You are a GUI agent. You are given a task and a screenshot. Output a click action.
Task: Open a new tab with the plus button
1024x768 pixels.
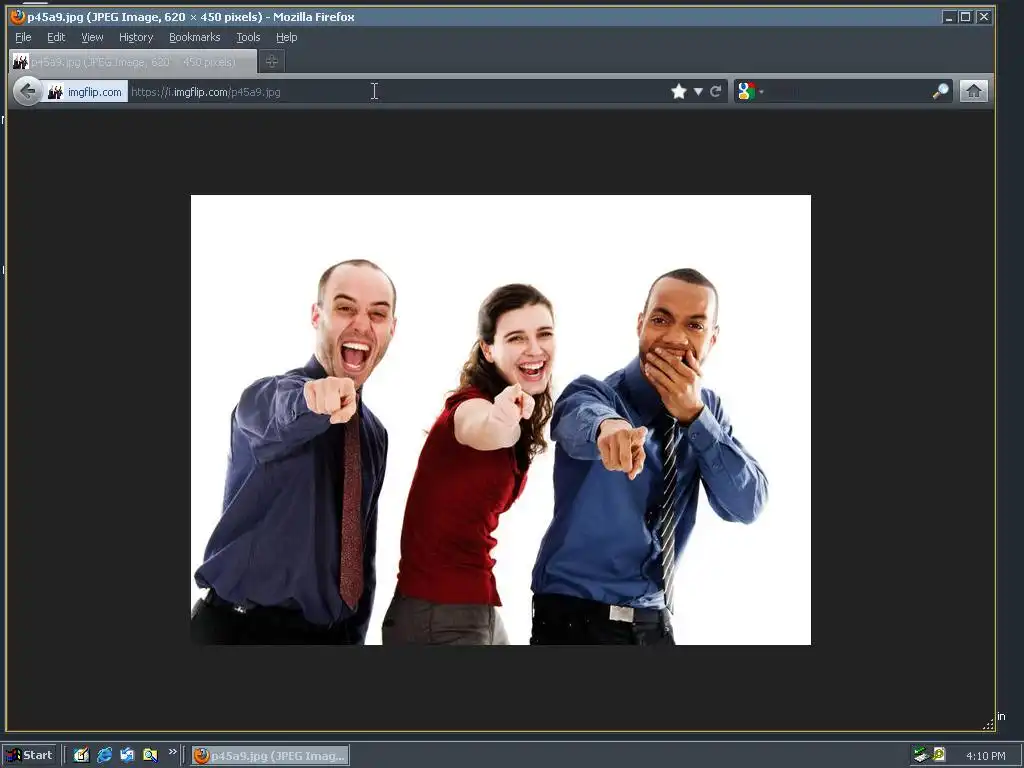(272, 61)
